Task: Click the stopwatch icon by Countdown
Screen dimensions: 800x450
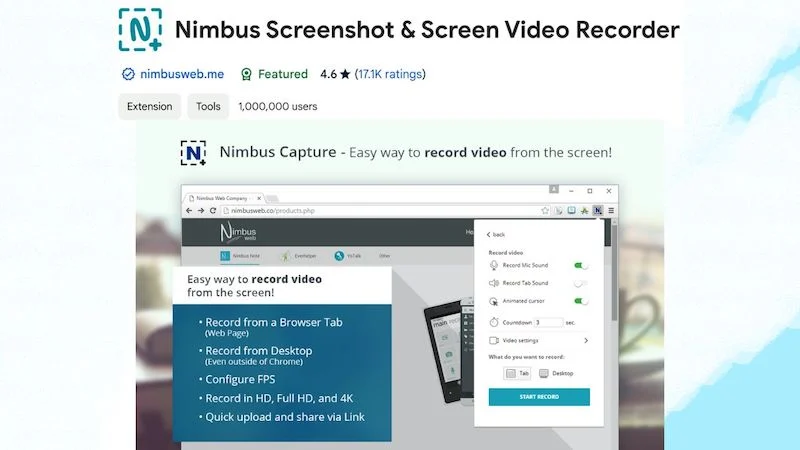Action: point(493,322)
